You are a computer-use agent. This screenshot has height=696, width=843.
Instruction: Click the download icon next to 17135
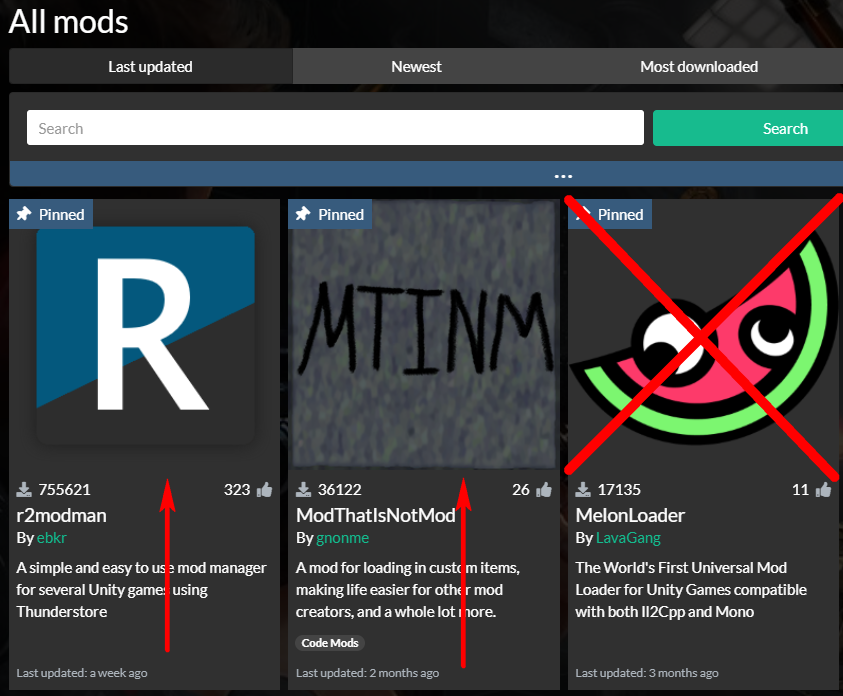coord(583,490)
